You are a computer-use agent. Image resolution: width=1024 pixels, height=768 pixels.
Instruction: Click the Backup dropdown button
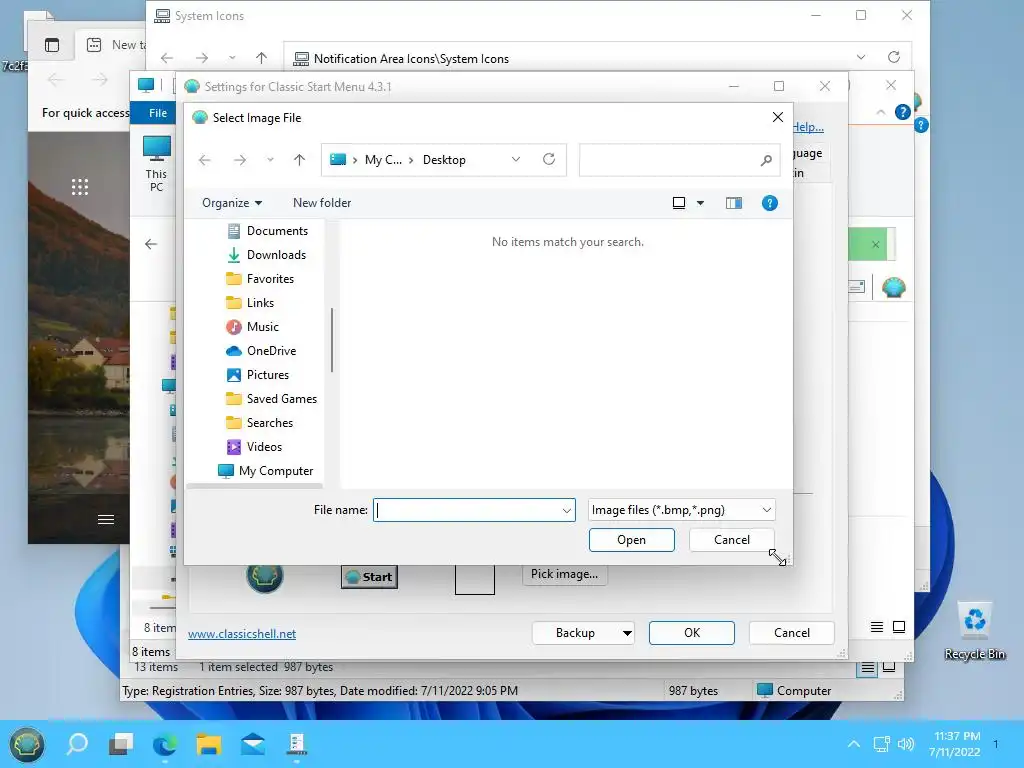click(583, 633)
